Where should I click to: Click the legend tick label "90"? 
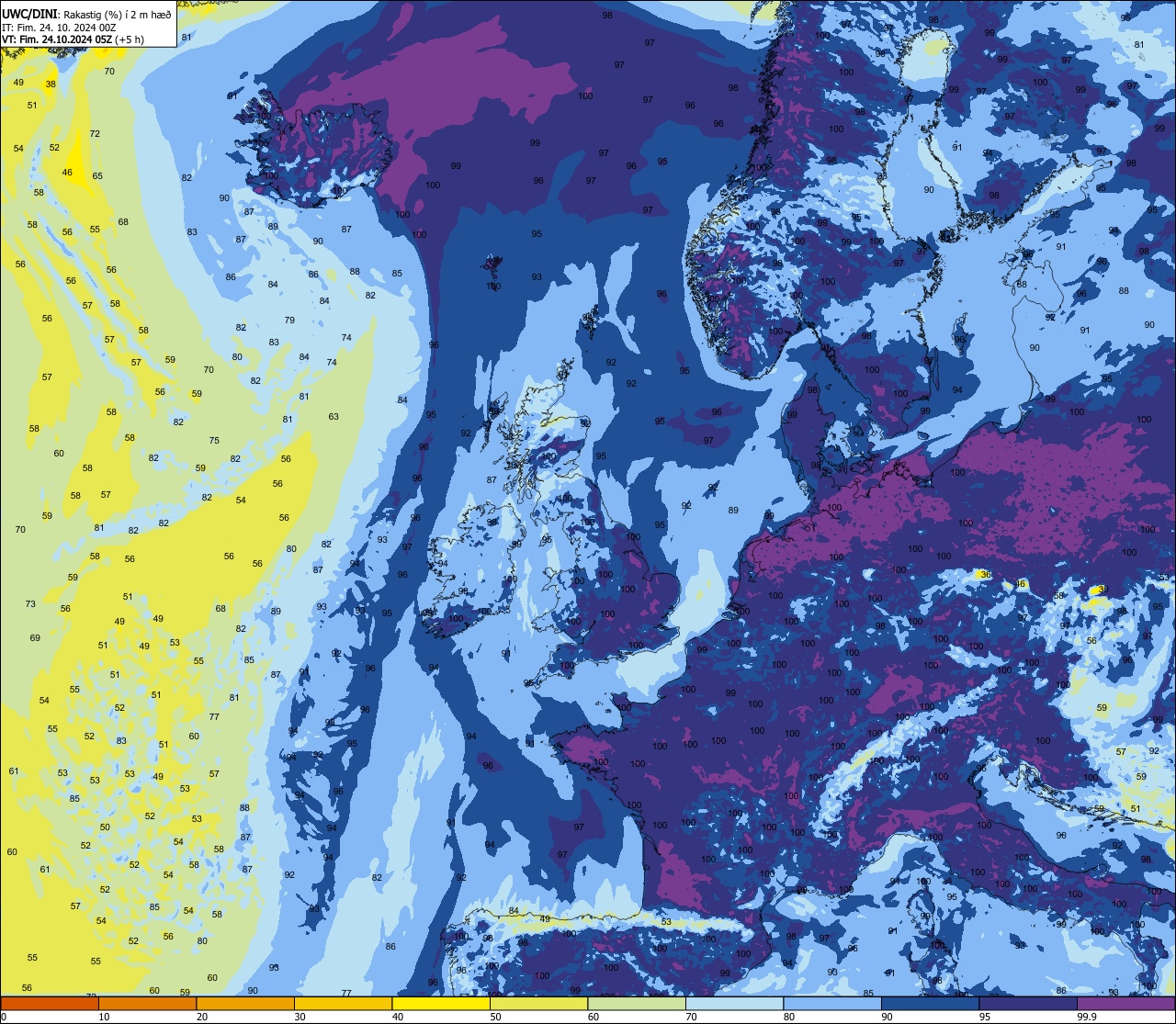pos(887,1017)
